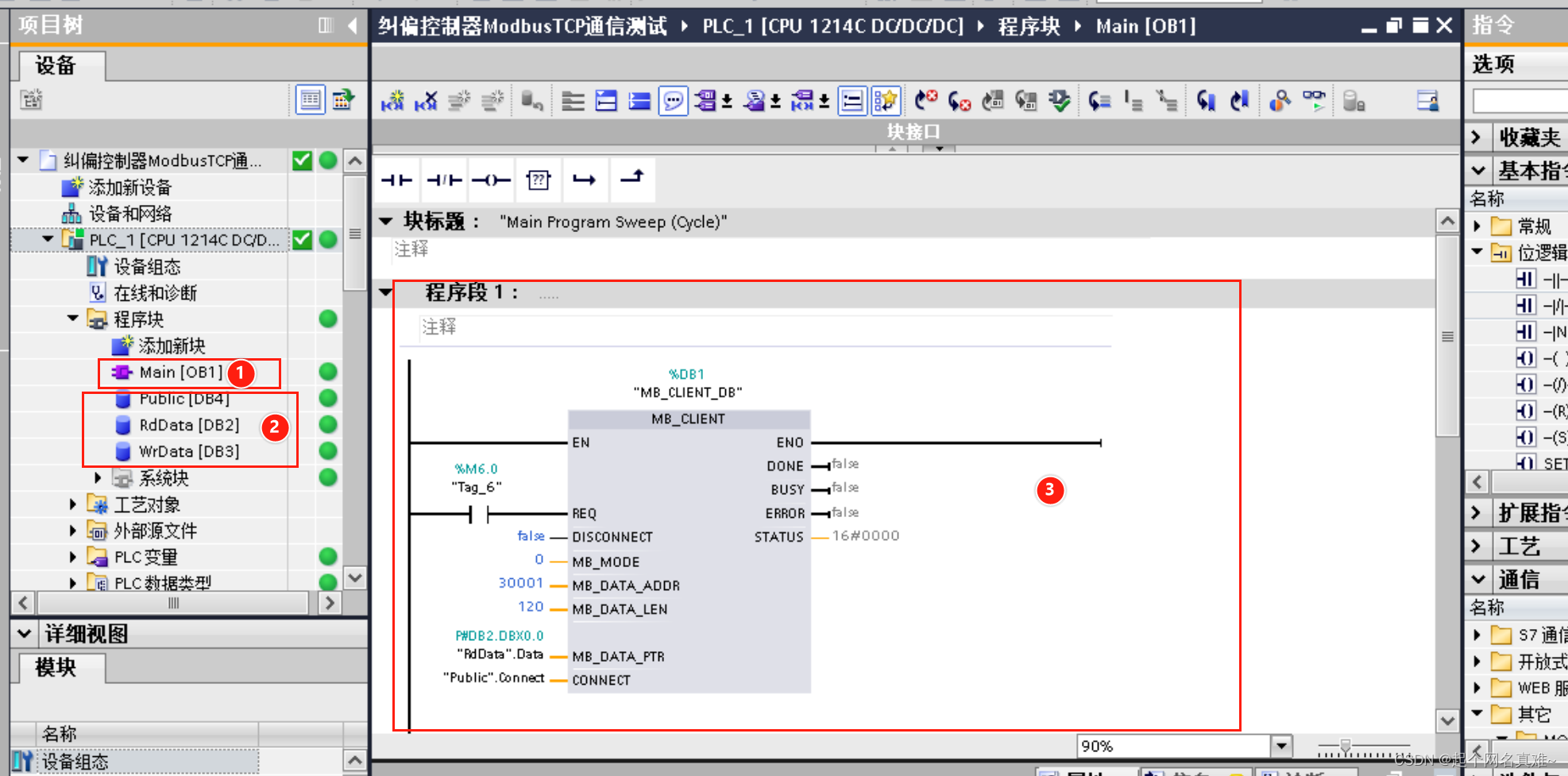Open 设备和网络 in project tree
The height and width of the screenshot is (776, 1568).
129,214
